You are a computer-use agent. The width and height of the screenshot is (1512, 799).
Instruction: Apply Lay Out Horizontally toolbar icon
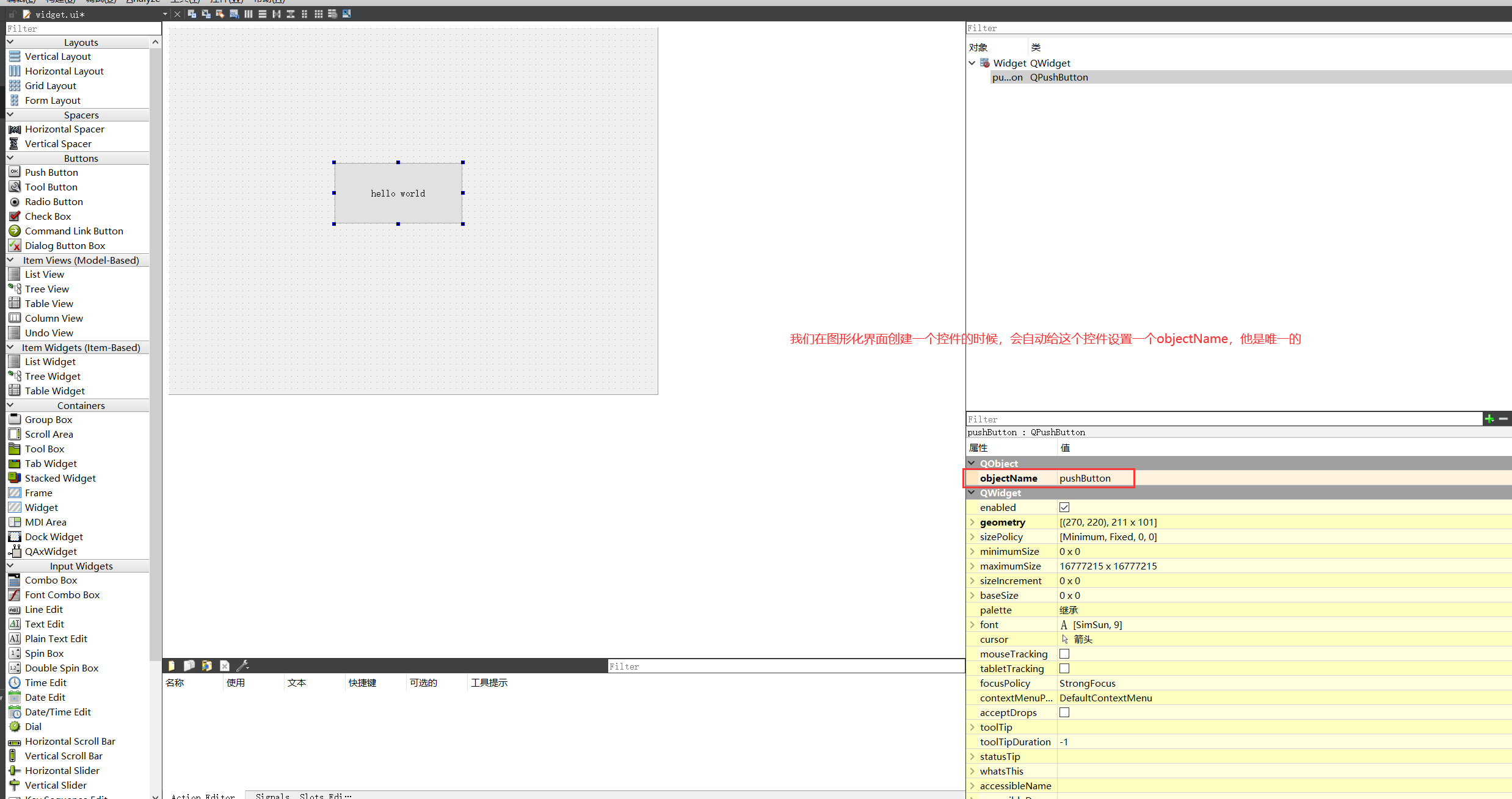click(x=248, y=14)
